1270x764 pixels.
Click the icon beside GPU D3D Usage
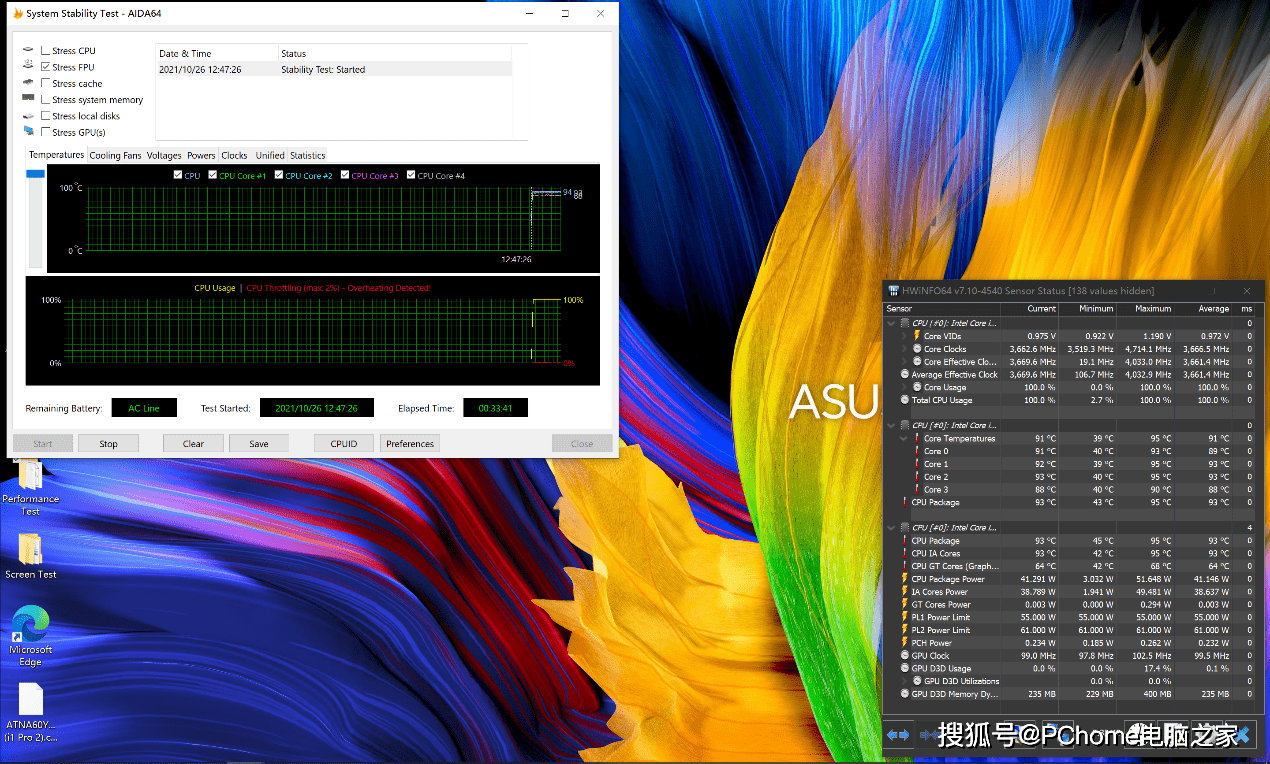coord(904,668)
